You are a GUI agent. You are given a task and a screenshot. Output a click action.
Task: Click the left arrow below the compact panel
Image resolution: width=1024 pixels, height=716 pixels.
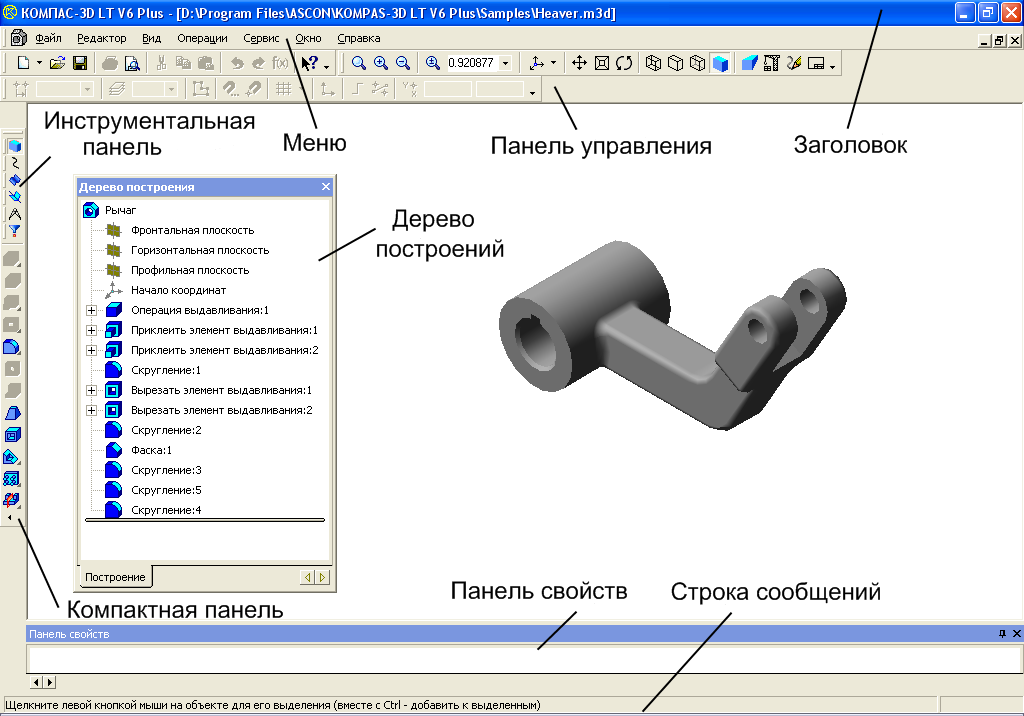9,517
